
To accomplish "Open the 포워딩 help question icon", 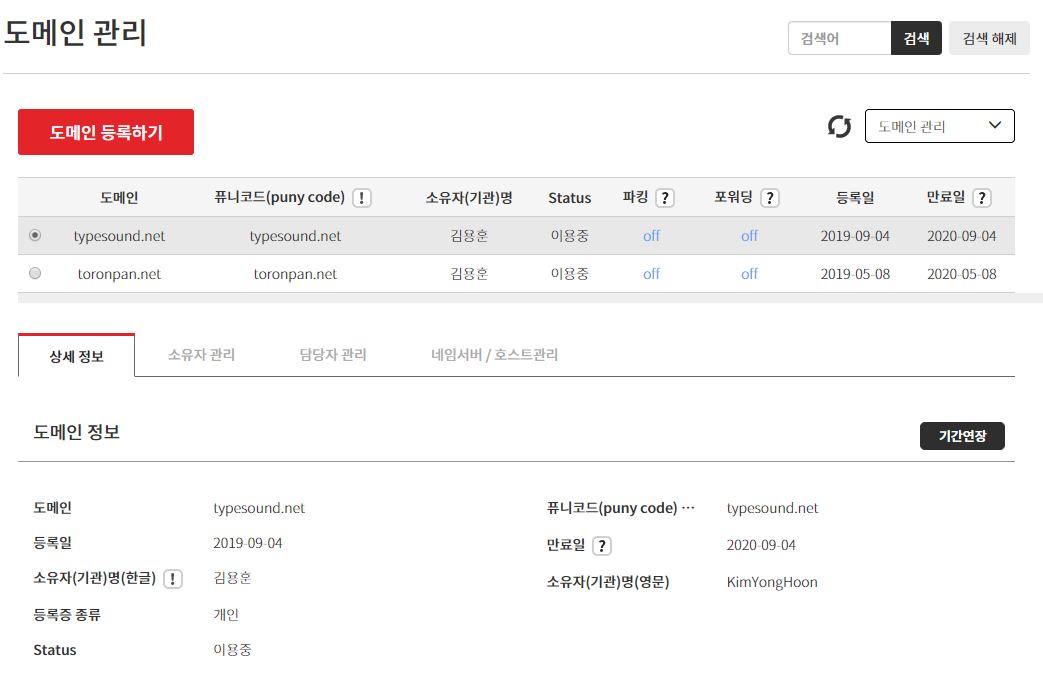I will pos(769,198).
